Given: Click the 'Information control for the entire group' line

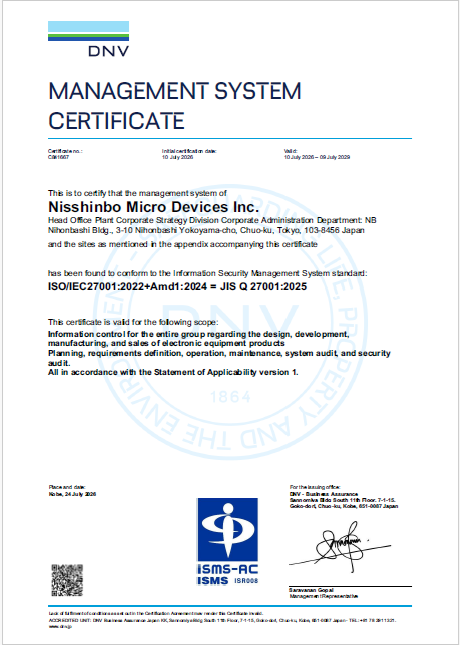Looking at the screenshot, I should pyautogui.click(x=199, y=334).
